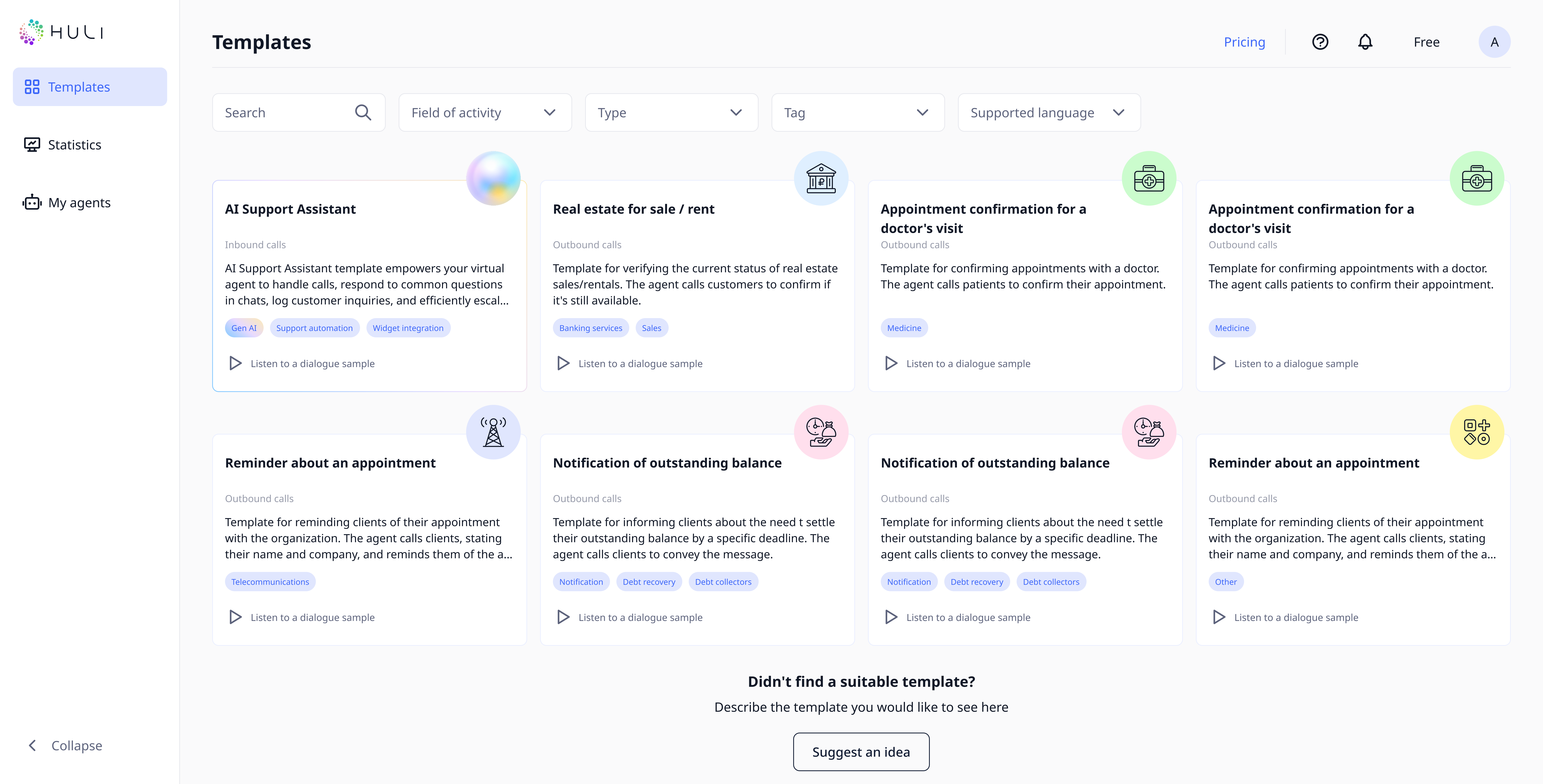This screenshot has height=784, width=1543.
Task: Click the Suggest an idea button
Action: [x=861, y=752]
